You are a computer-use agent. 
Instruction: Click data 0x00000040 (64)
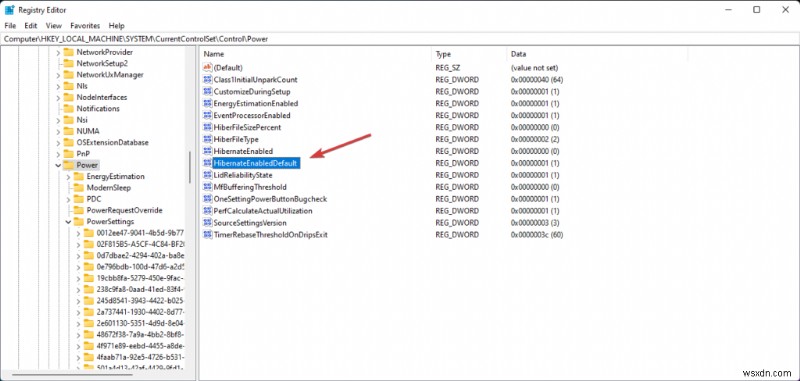pyautogui.click(x=536, y=80)
